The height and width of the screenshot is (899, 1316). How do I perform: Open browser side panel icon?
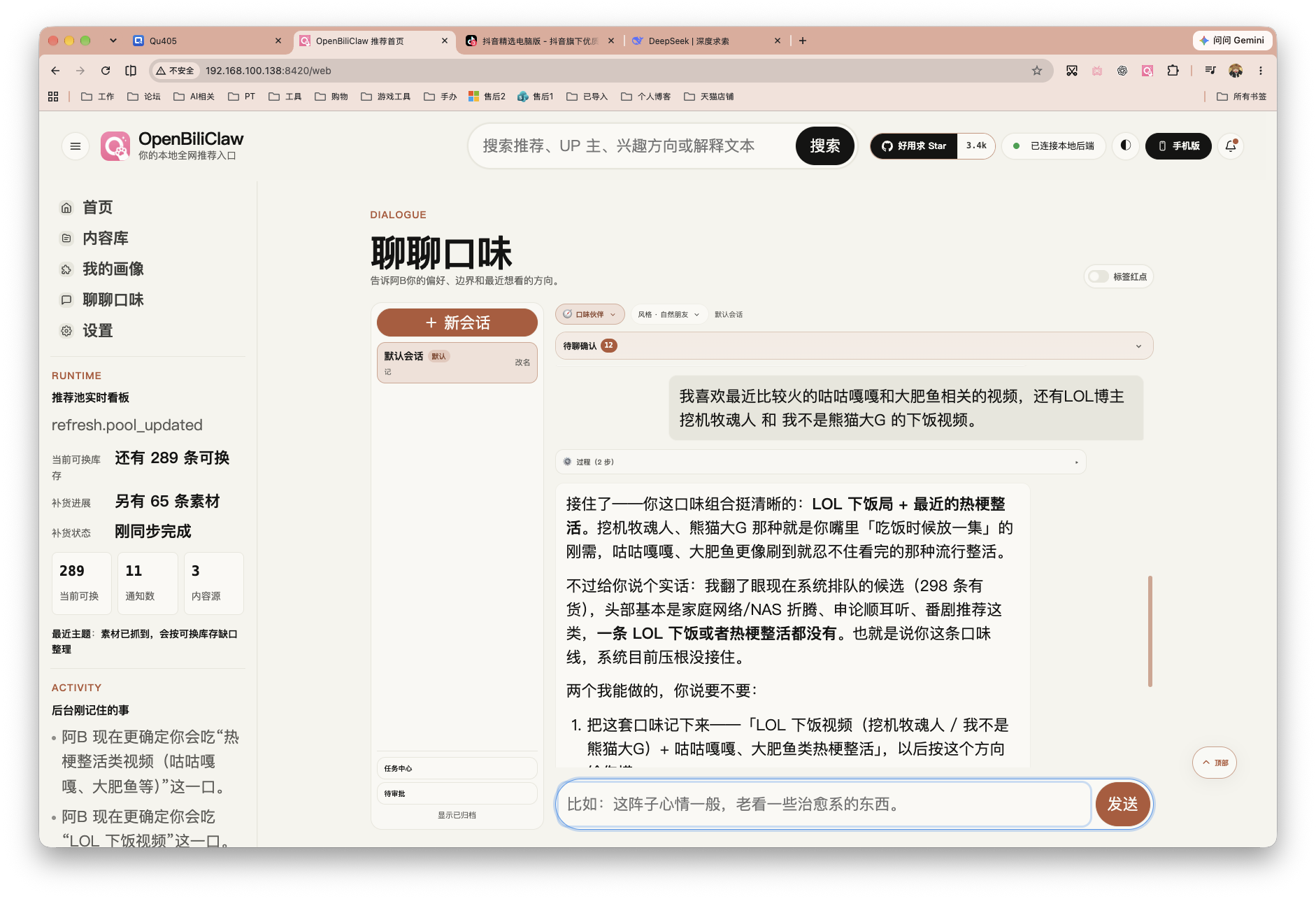[131, 71]
